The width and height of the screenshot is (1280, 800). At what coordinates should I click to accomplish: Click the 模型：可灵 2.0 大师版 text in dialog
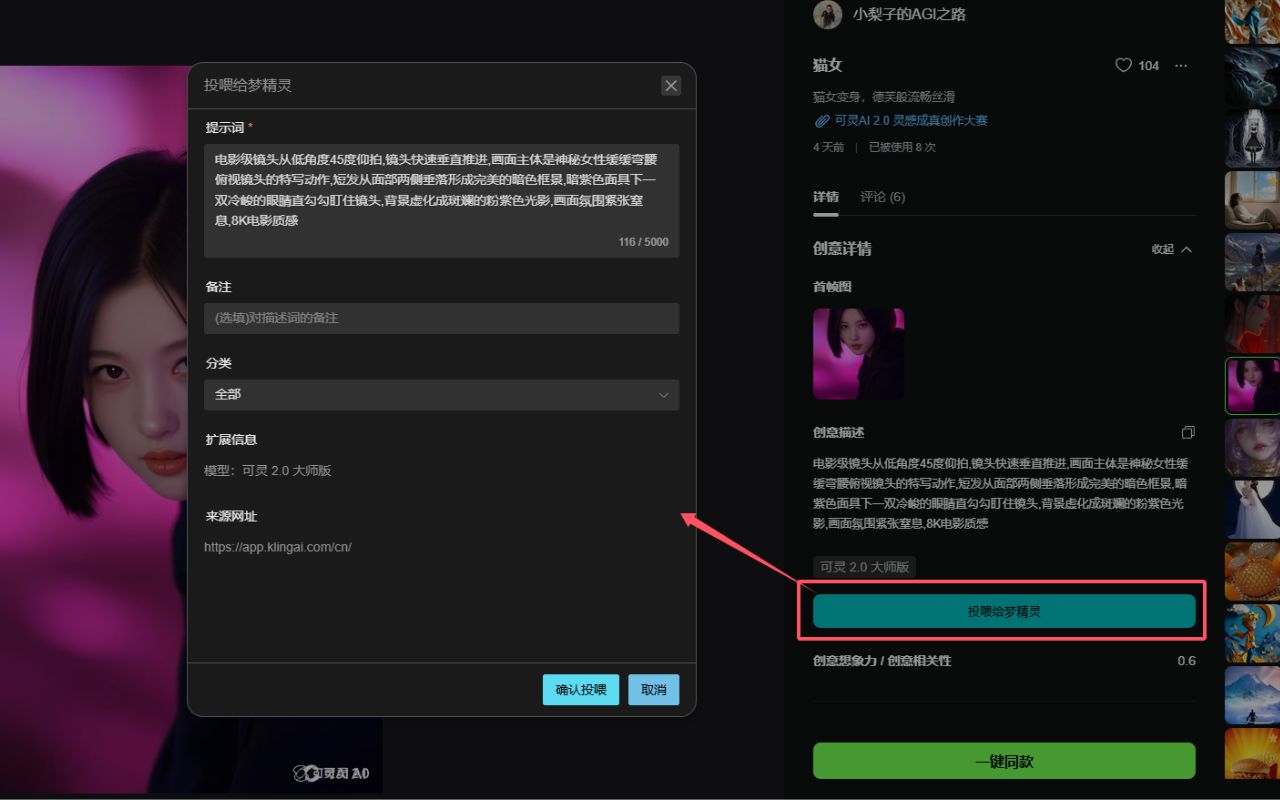pyautogui.click(x=268, y=471)
